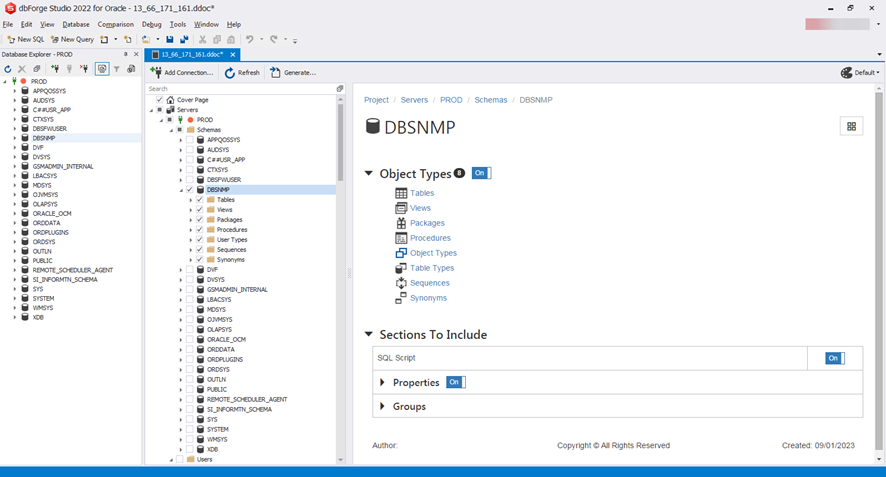Open the Default style dropdown
Viewport: 886px width, 477px height.
tap(860, 73)
